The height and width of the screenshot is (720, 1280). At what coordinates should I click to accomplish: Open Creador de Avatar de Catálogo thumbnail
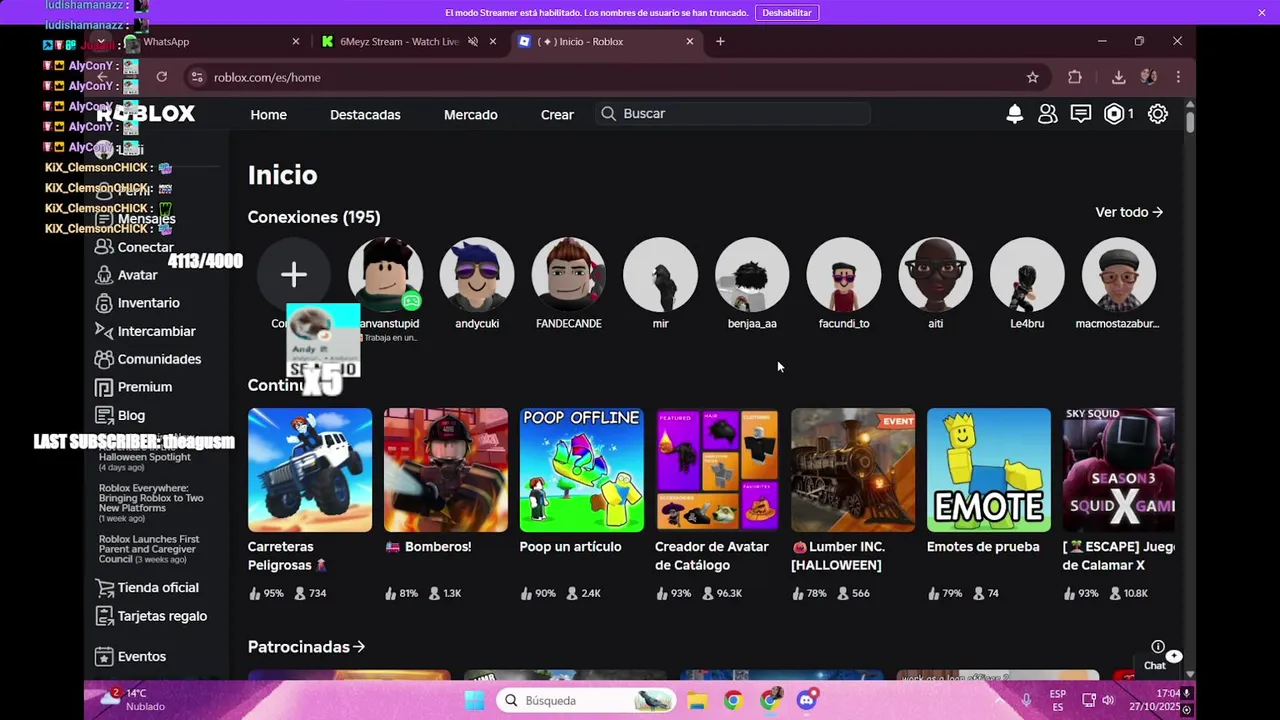pyautogui.click(x=717, y=470)
